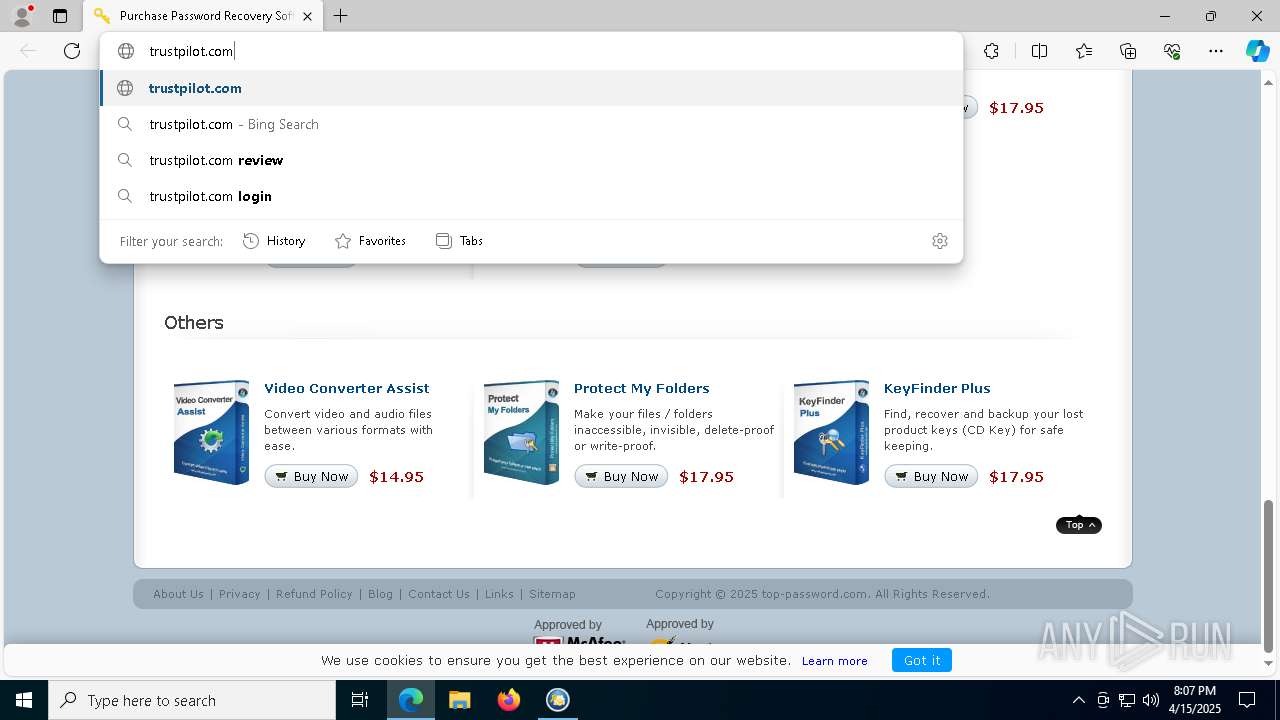Click the KeyFinder Plus box image
1280x720 pixels.
[831, 432]
